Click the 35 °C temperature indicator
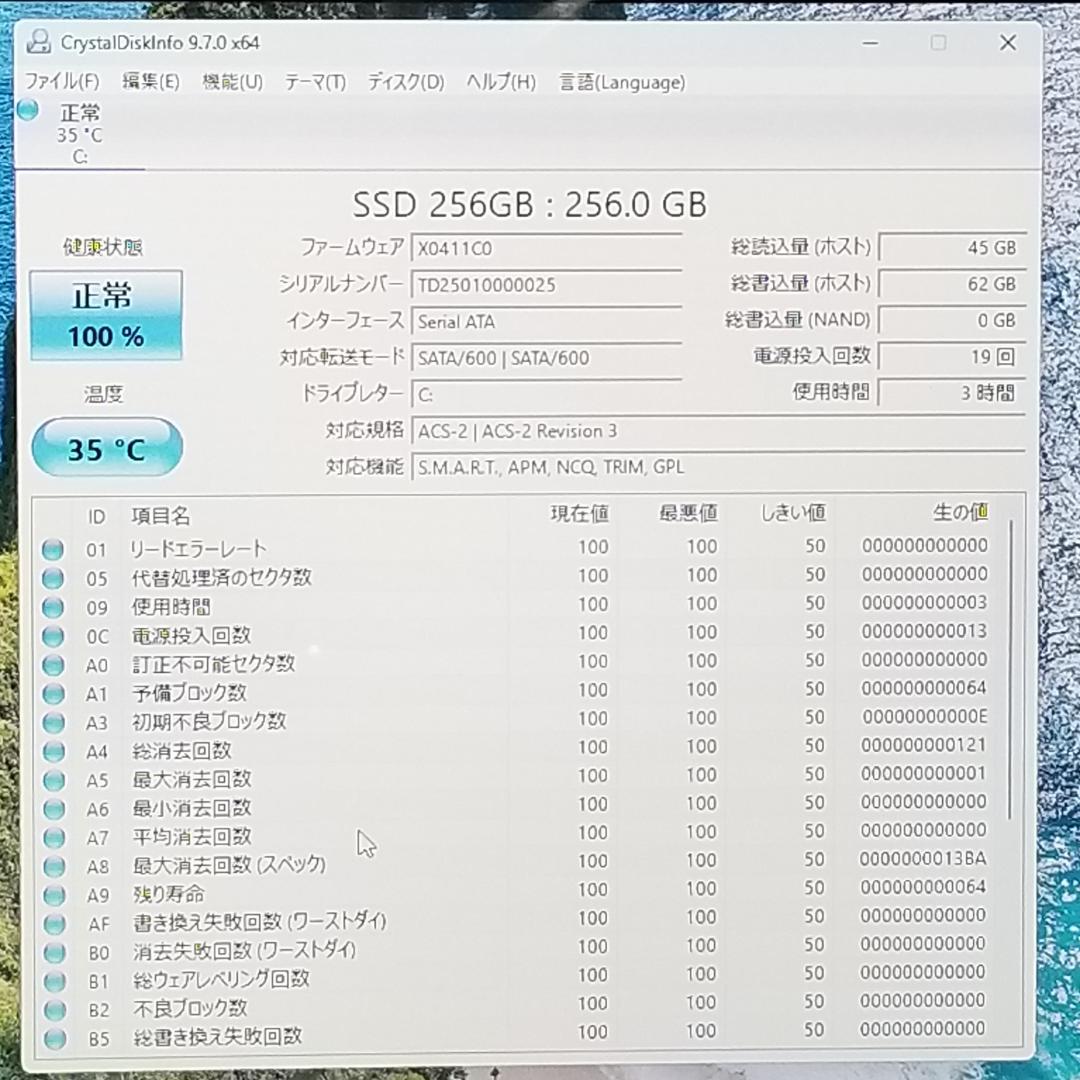 click(106, 448)
